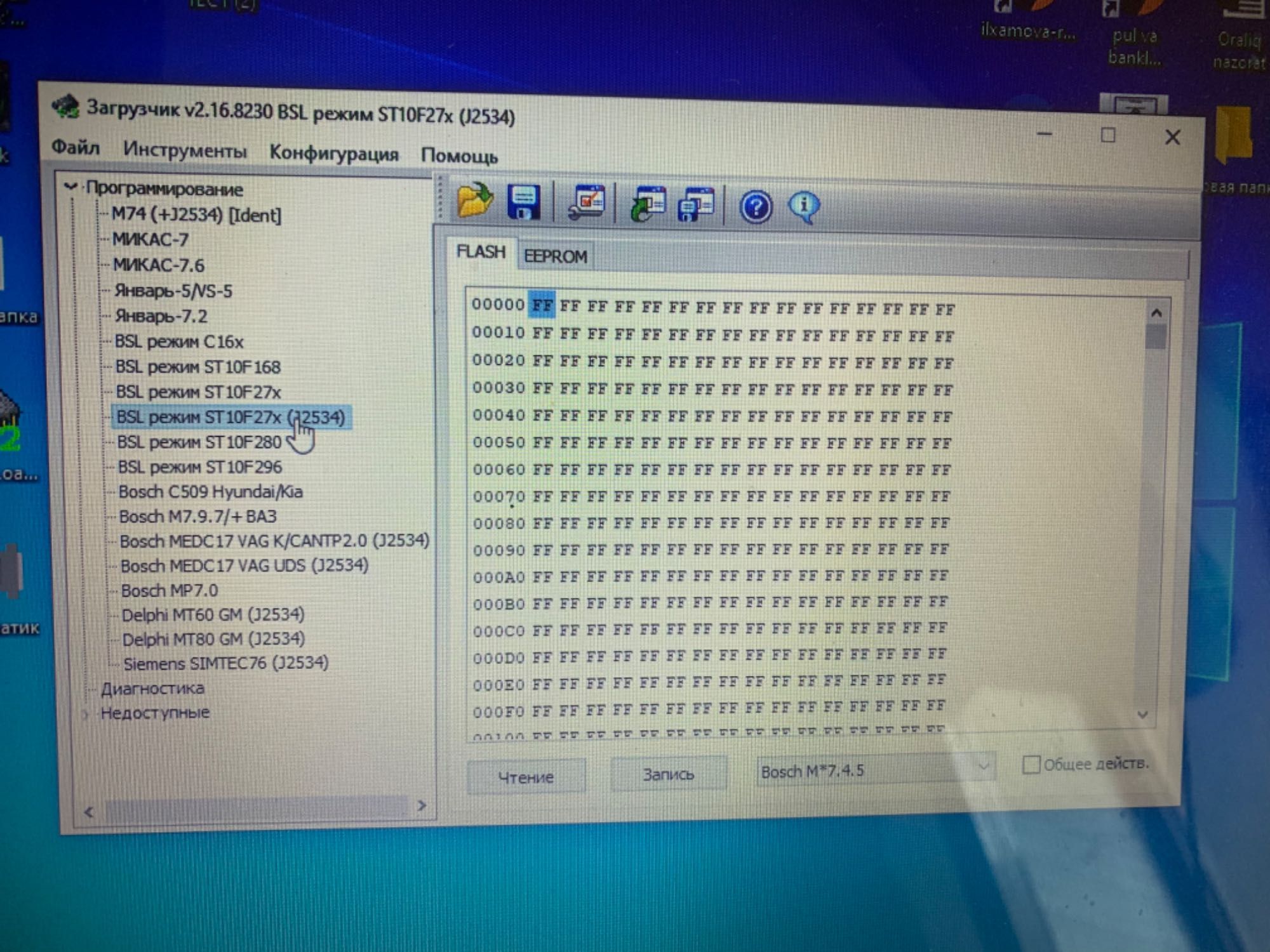Select Delphi MT60 GM (J2534)
The width and height of the screenshot is (1270, 952).
213,615
